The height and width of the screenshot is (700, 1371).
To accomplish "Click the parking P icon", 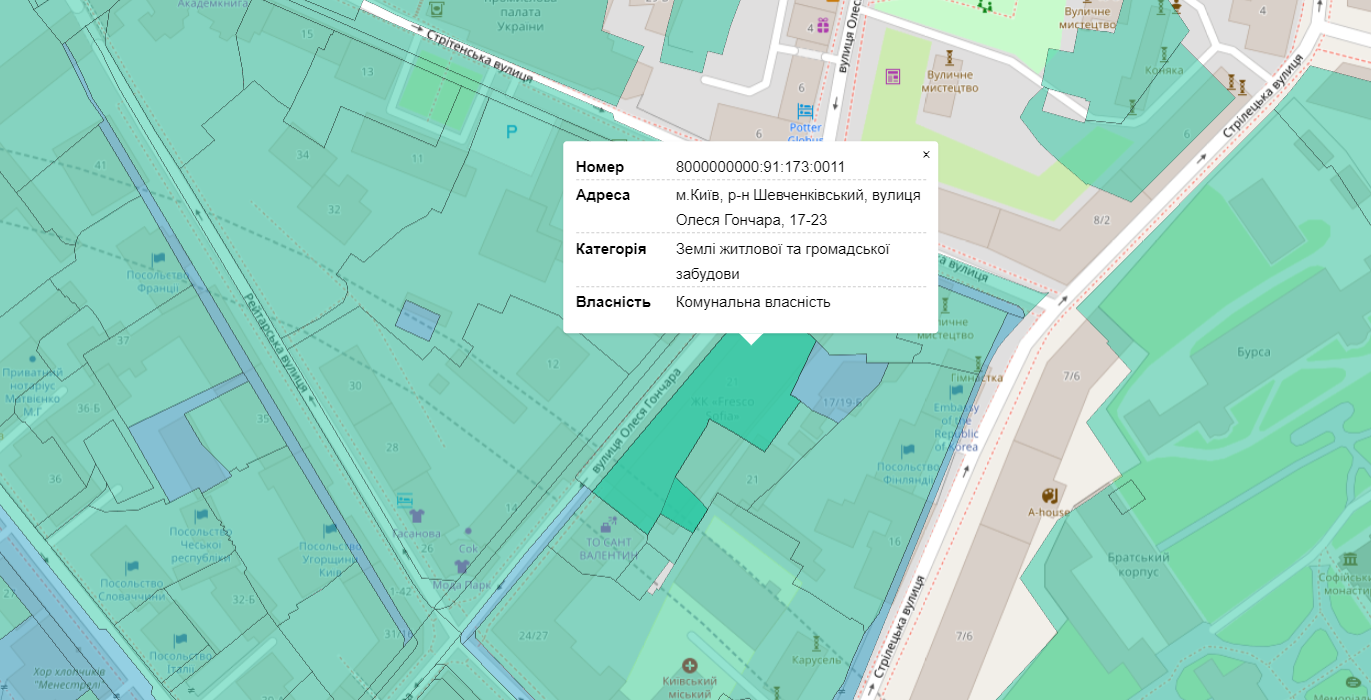I will pyautogui.click(x=512, y=131).
